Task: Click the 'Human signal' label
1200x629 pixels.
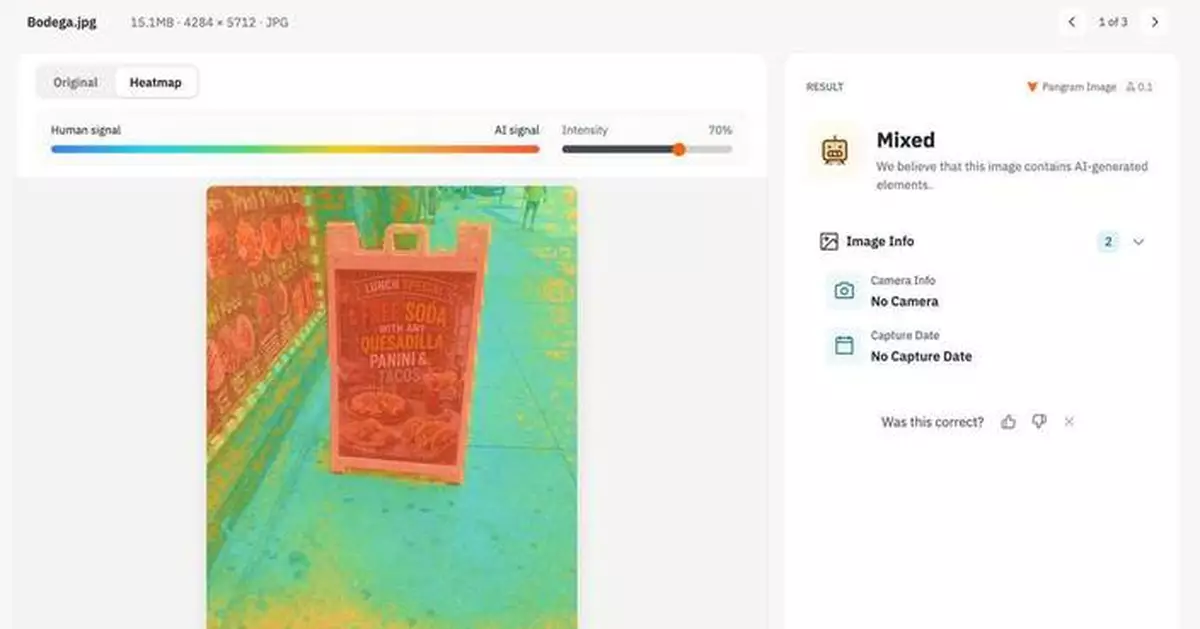Action: (x=86, y=130)
